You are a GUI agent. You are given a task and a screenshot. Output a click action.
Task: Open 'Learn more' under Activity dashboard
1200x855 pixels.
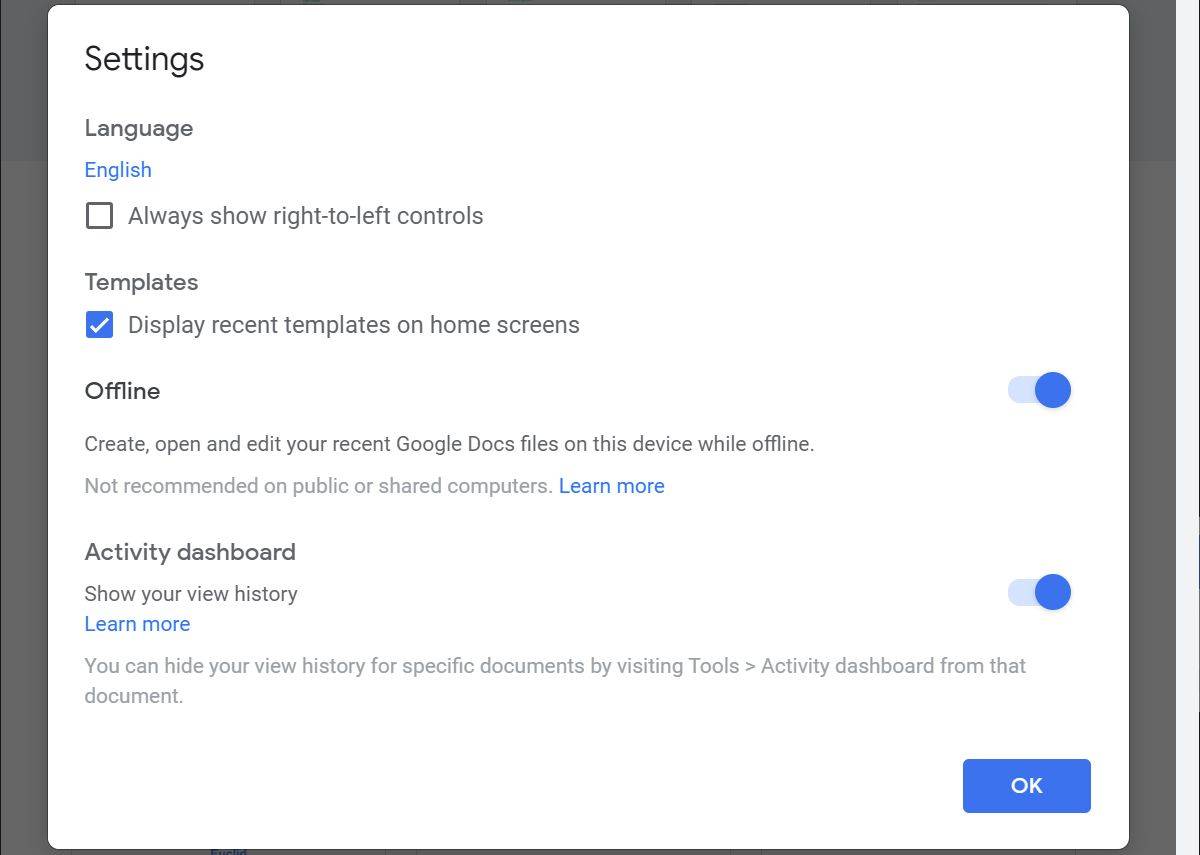click(x=137, y=624)
